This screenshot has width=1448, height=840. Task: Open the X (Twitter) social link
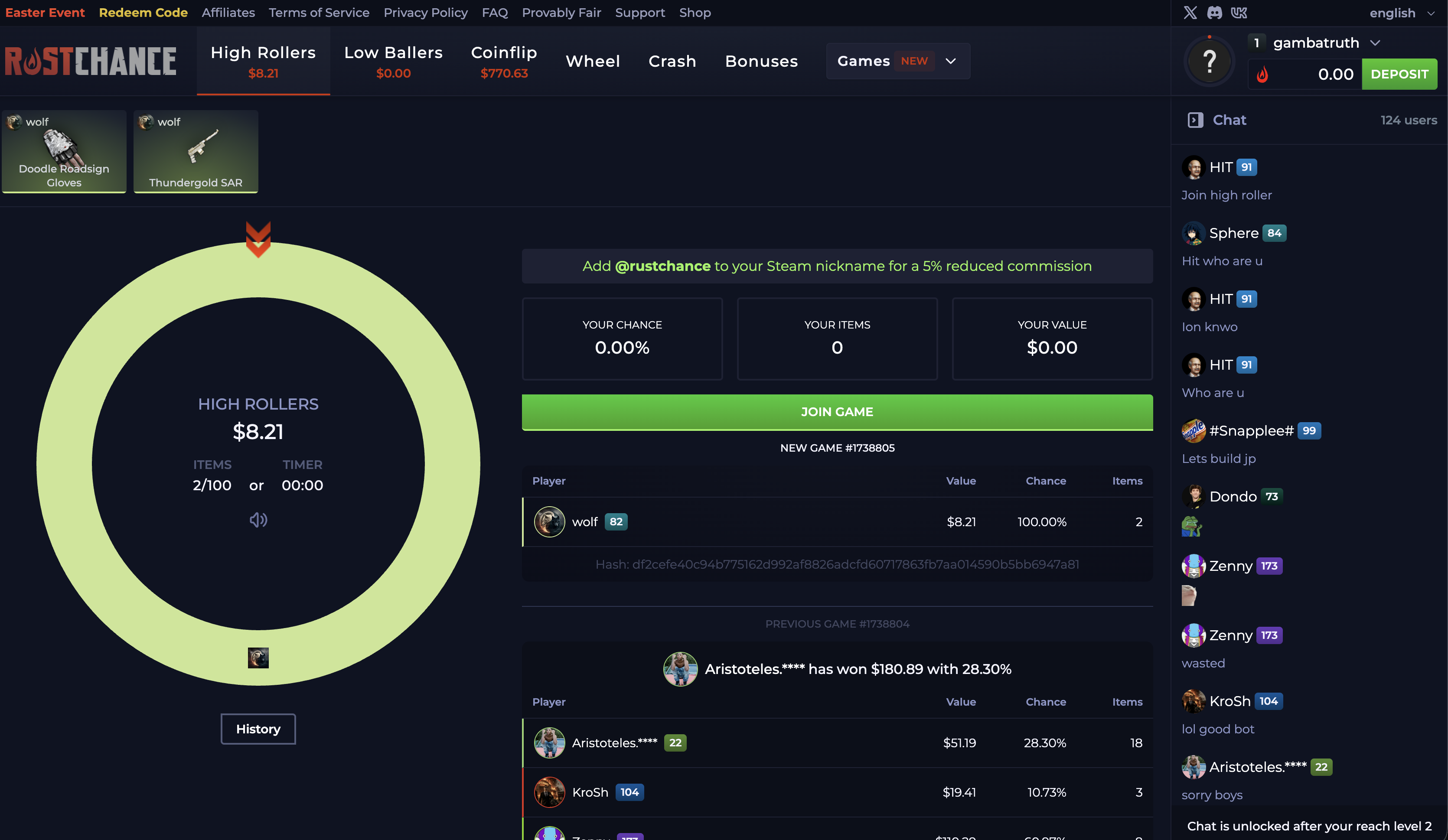[x=1190, y=13]
